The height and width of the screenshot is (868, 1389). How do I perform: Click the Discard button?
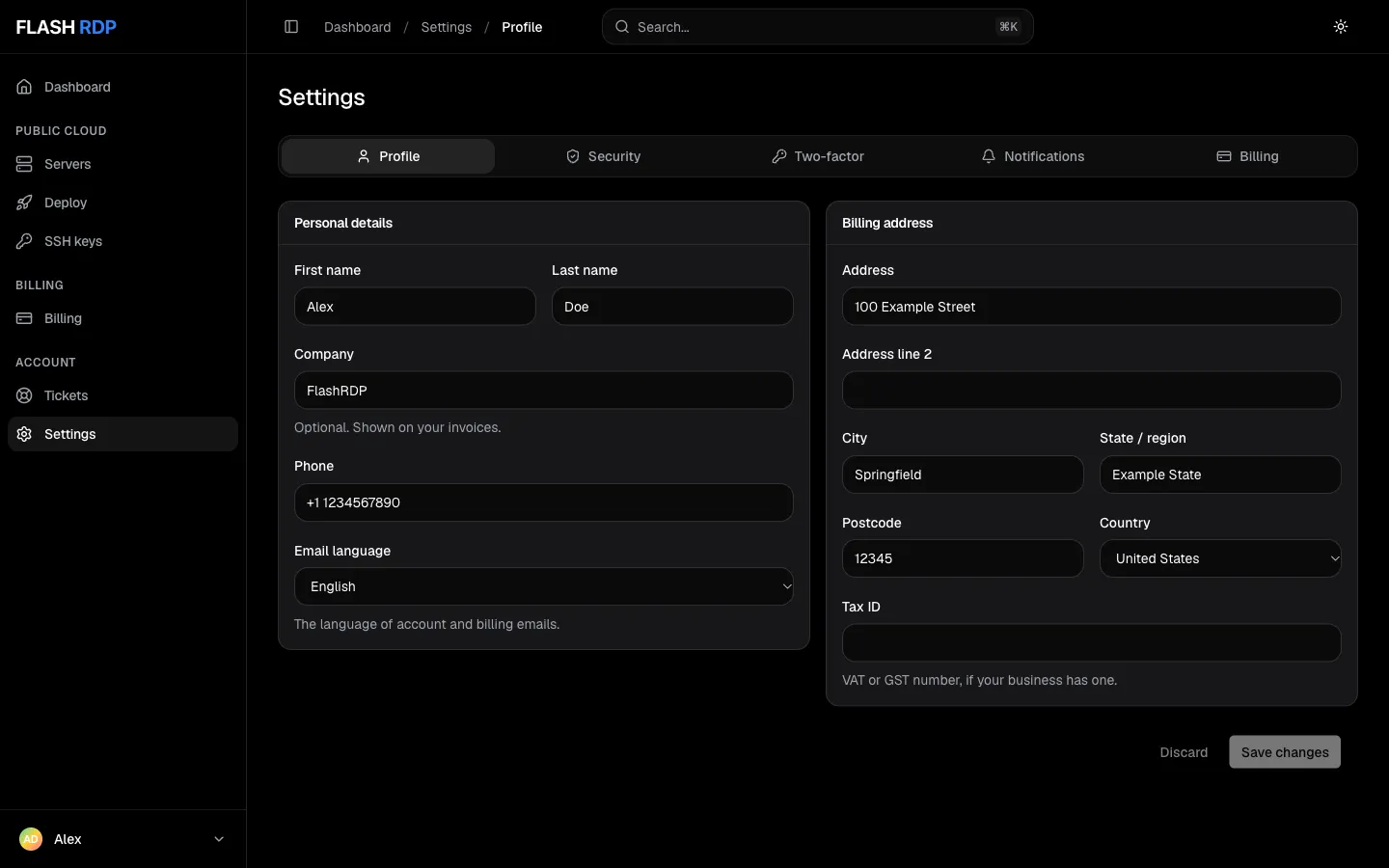point(1184,752)
